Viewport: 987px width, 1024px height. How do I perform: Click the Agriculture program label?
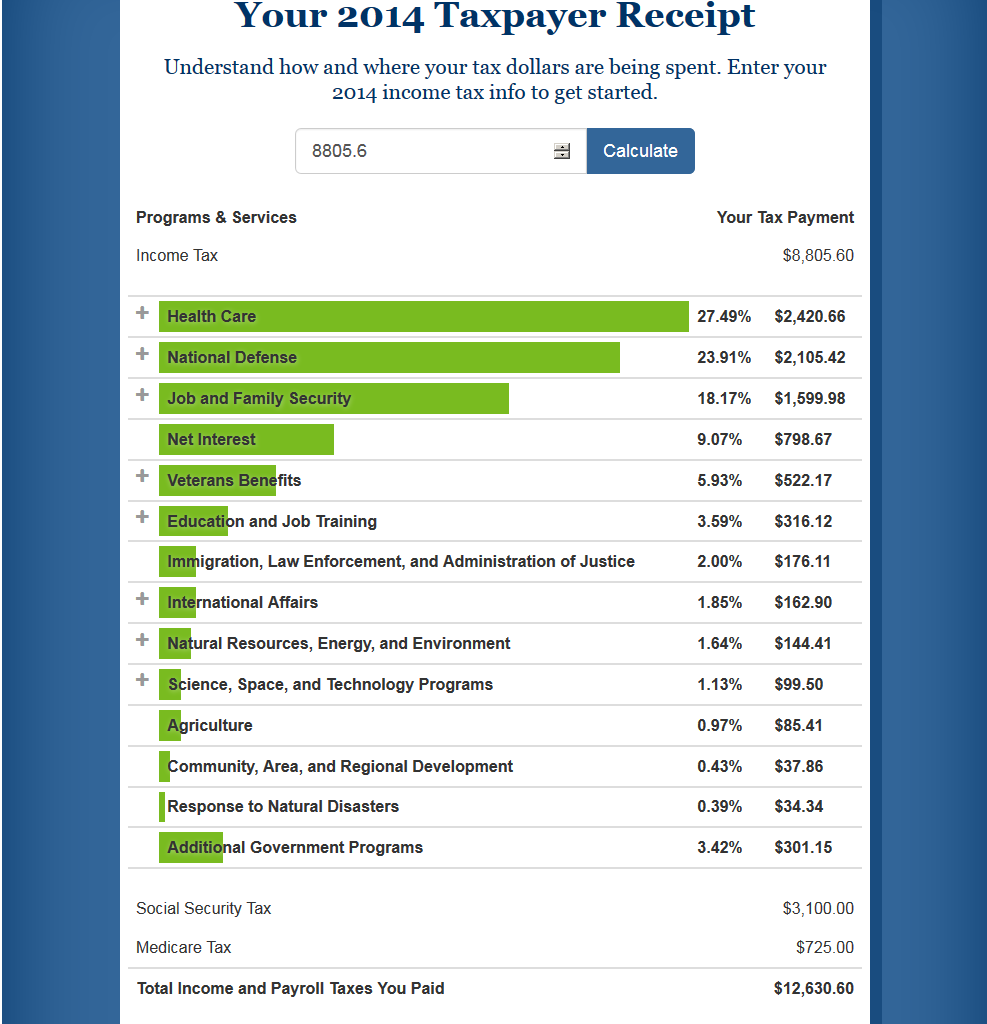[210, 725]
